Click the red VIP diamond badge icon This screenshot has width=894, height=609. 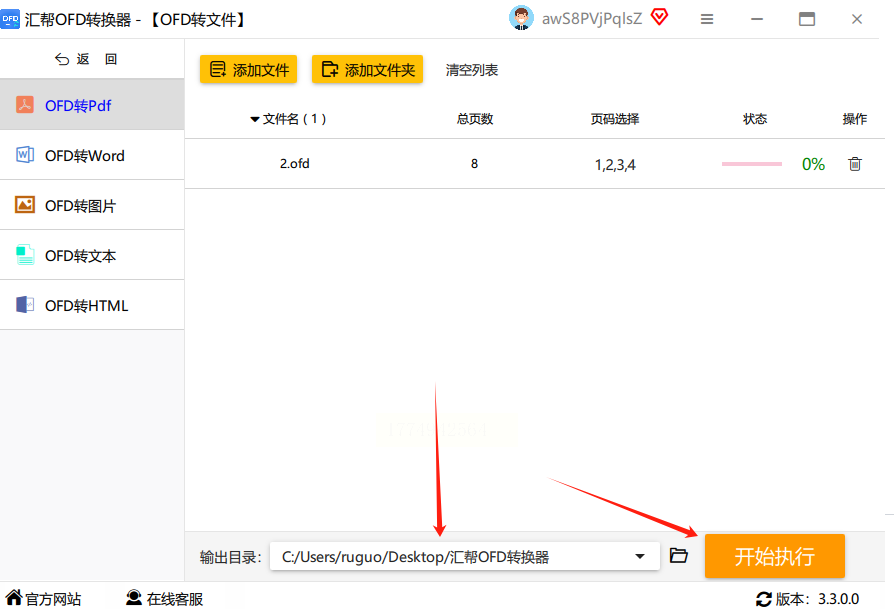pyautogui.click(x=659, y=17)
